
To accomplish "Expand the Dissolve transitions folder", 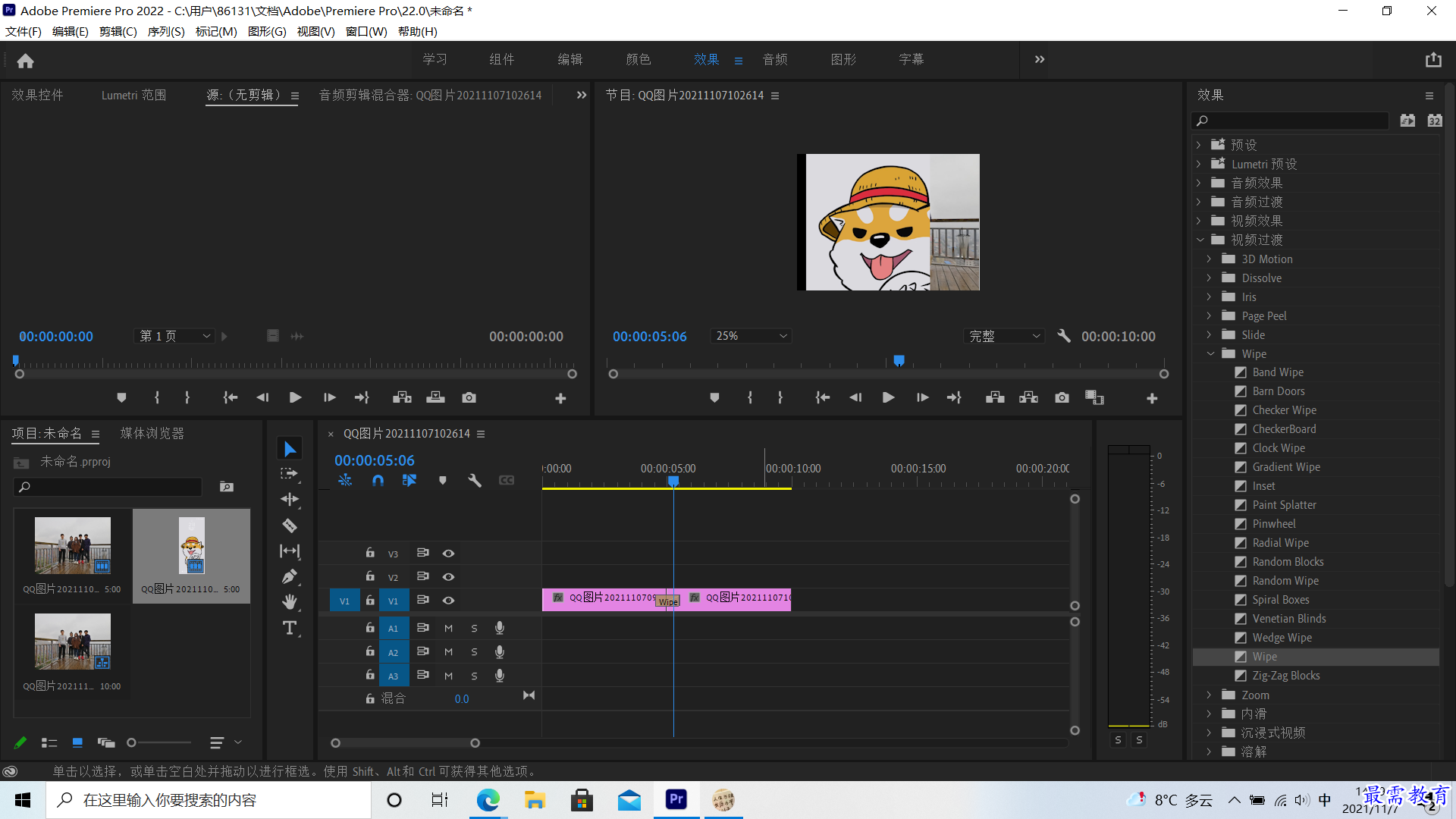I will point(1210,278).
